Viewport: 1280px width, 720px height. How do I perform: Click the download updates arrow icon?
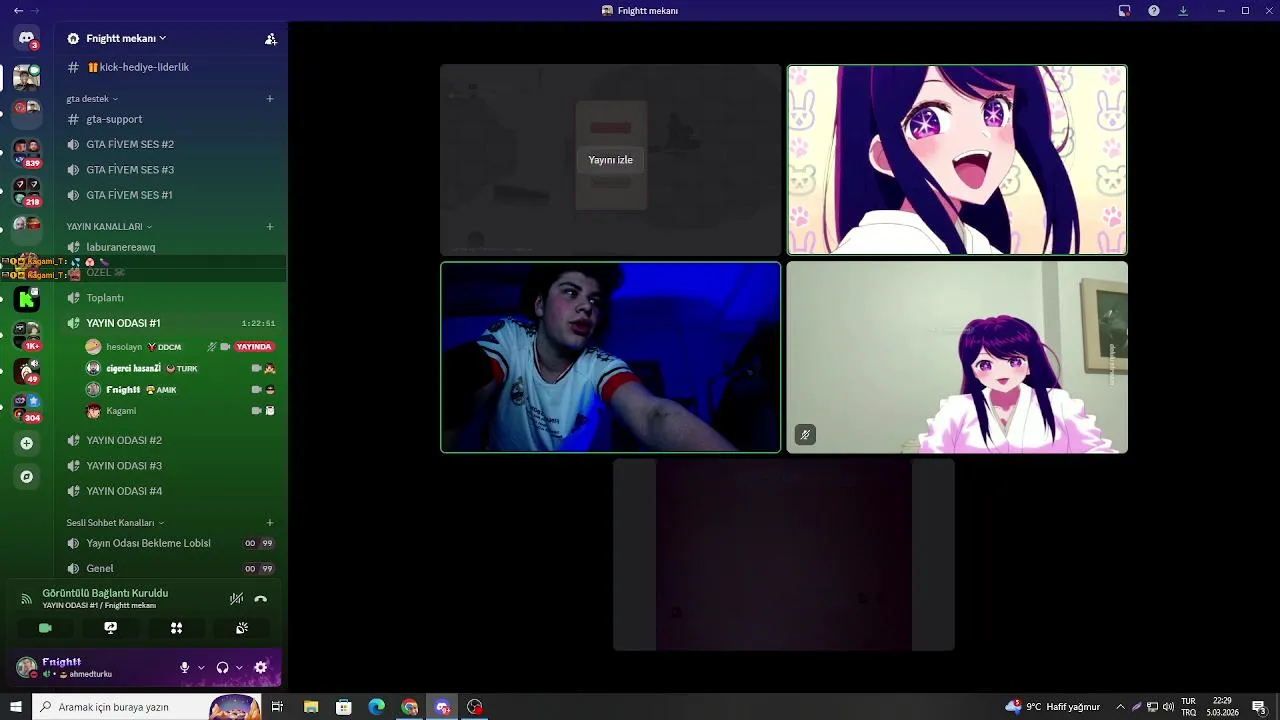pyautogui.click(x=1184, y=11)
